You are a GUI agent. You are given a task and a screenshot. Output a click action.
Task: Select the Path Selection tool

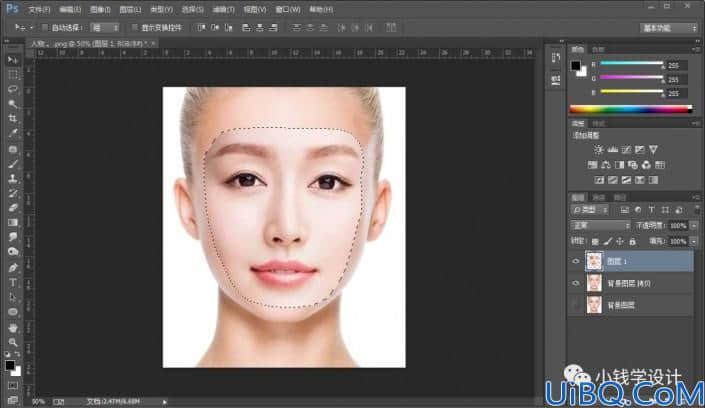tap(13, 297)
